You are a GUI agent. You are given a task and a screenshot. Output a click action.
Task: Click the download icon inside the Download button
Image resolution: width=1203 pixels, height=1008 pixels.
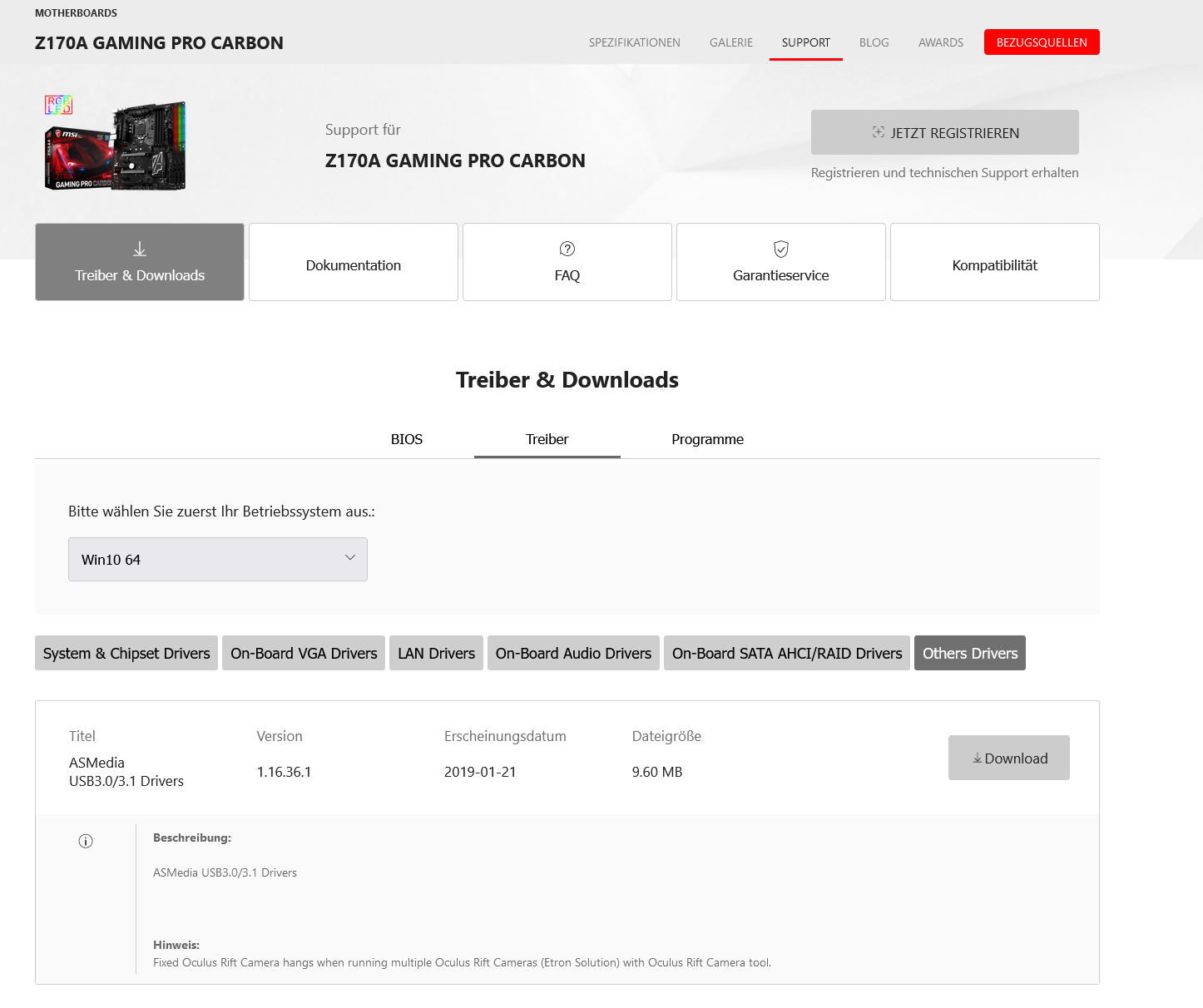tap(978, 758)
